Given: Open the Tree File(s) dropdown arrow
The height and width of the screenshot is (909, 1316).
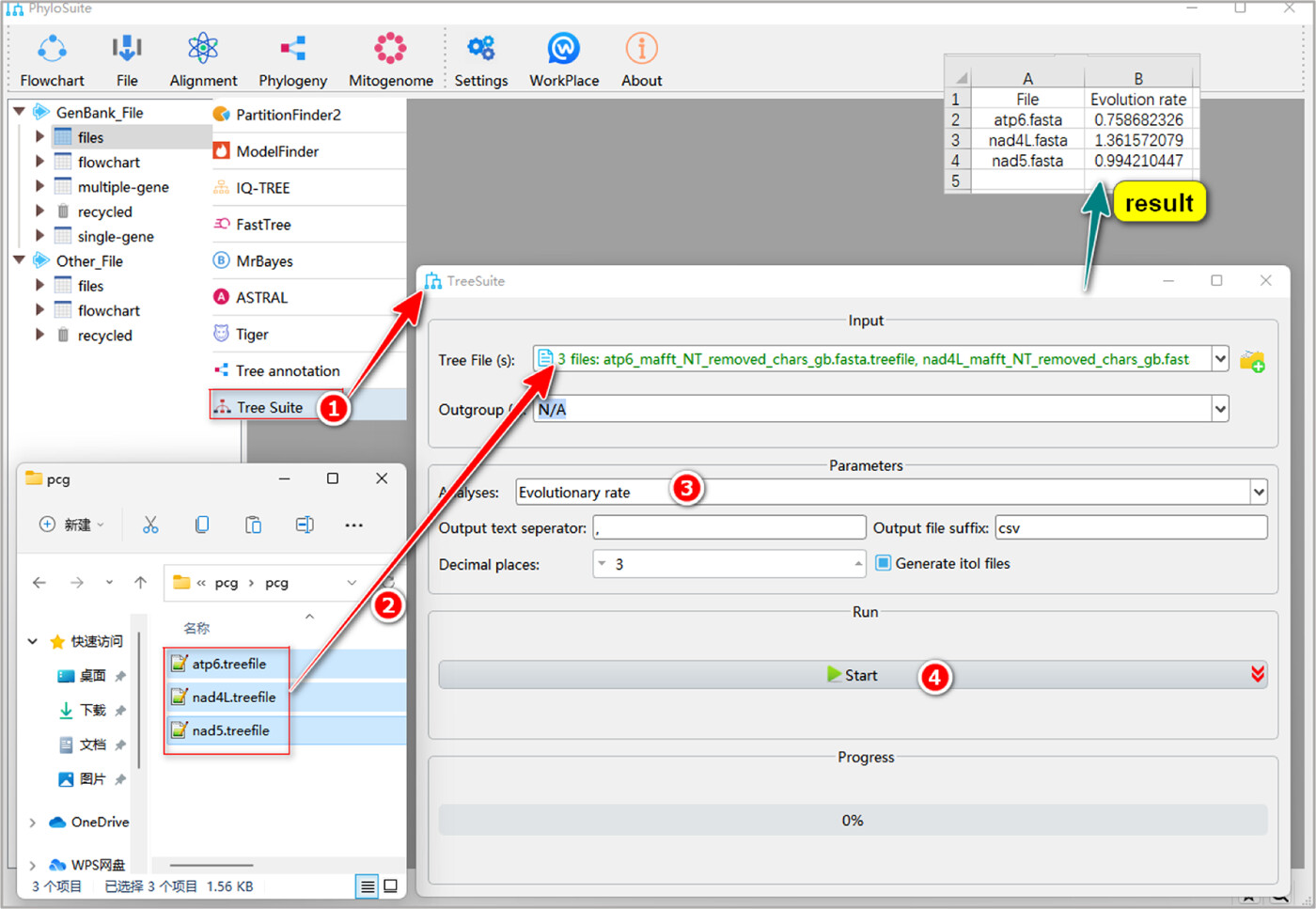Looking at the screenshot, I should 1220,359.
